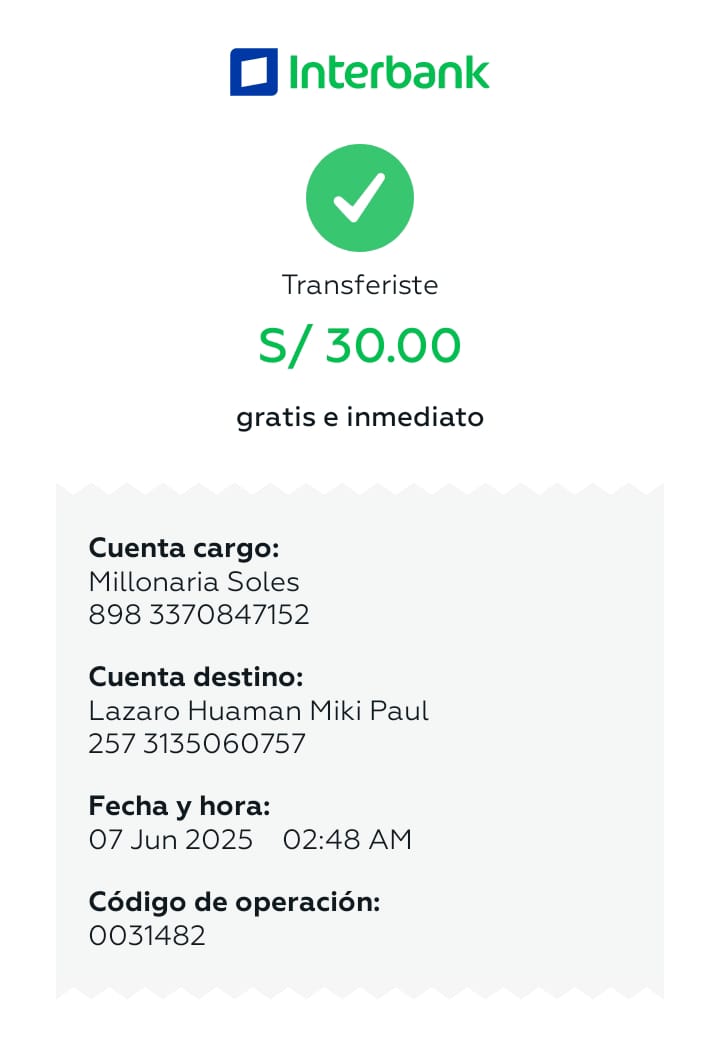Click the blue Interbank square logo icon
Image resolution: width=720 pixels, height=1064 pixels.
coord(253,72)
